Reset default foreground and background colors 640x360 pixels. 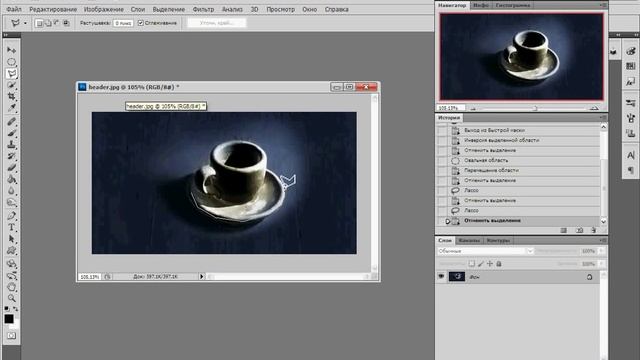pos(7,309)
